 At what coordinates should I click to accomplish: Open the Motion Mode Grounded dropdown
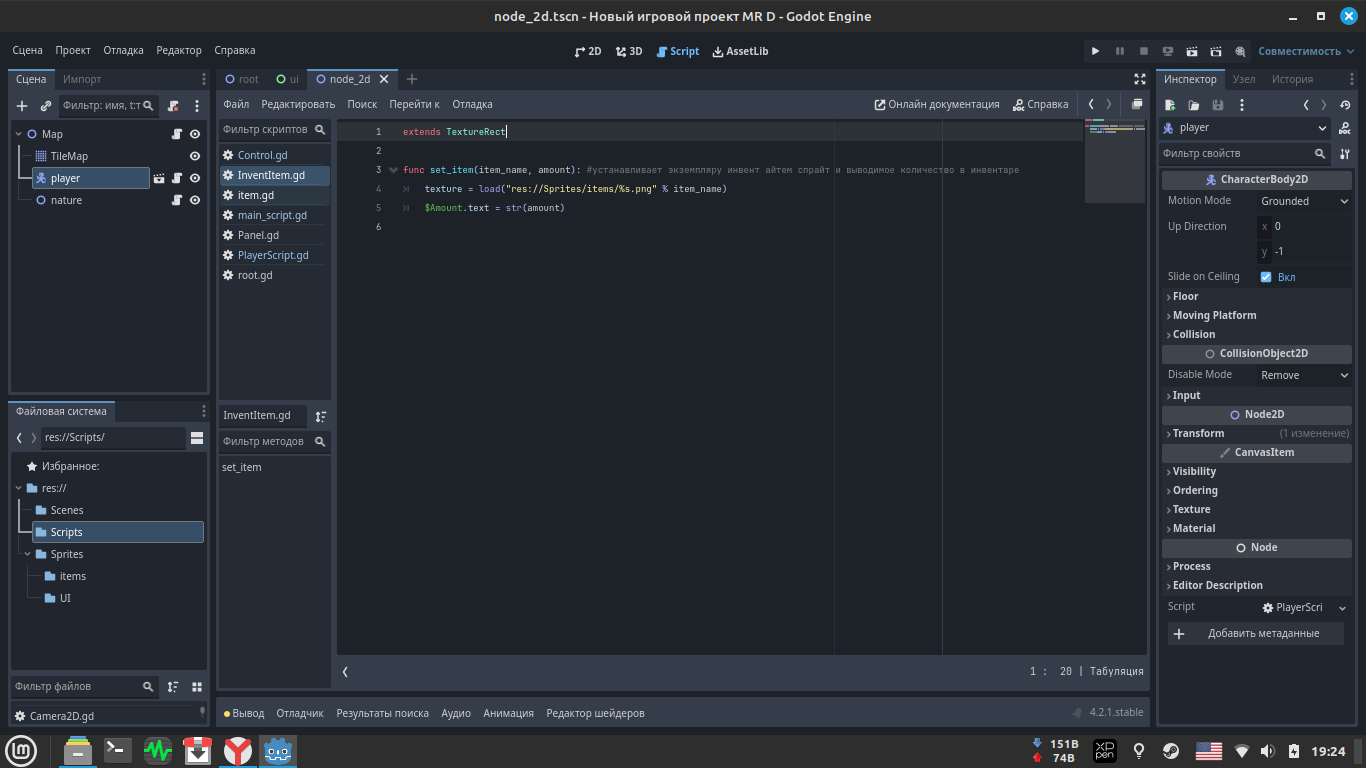1304,201
